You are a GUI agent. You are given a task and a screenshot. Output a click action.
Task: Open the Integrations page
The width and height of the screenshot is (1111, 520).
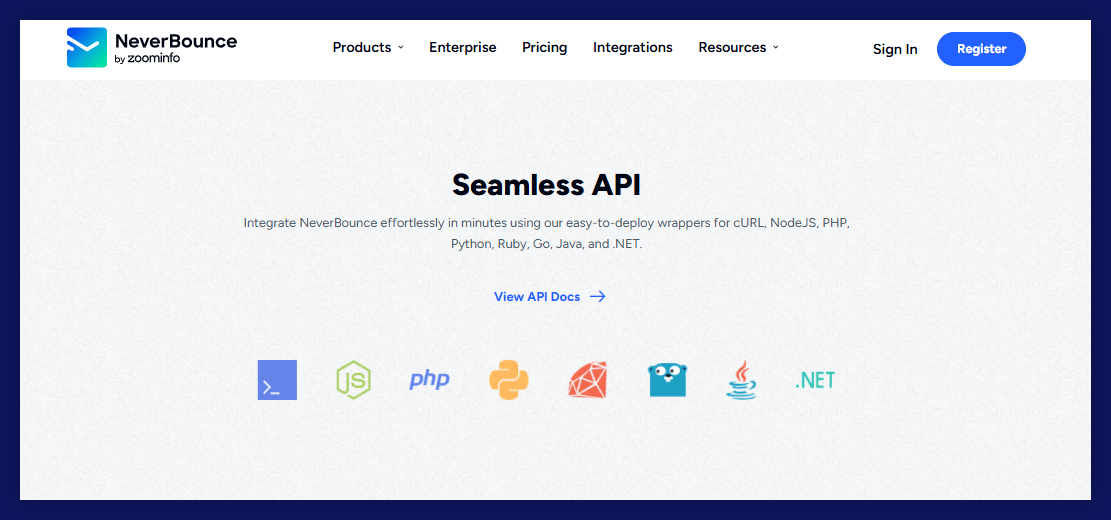click(633, 47)
